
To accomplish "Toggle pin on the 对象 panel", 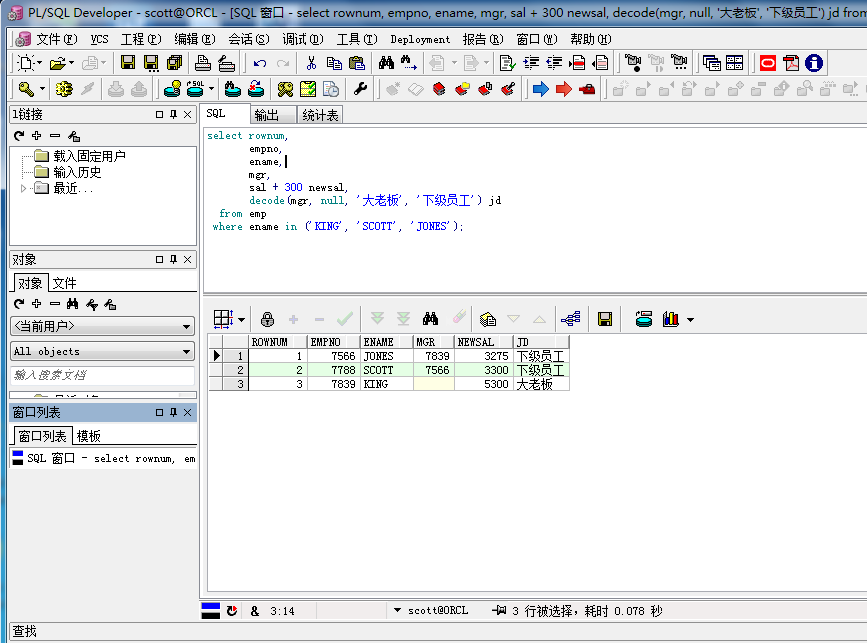I will [x=174, y=259].
